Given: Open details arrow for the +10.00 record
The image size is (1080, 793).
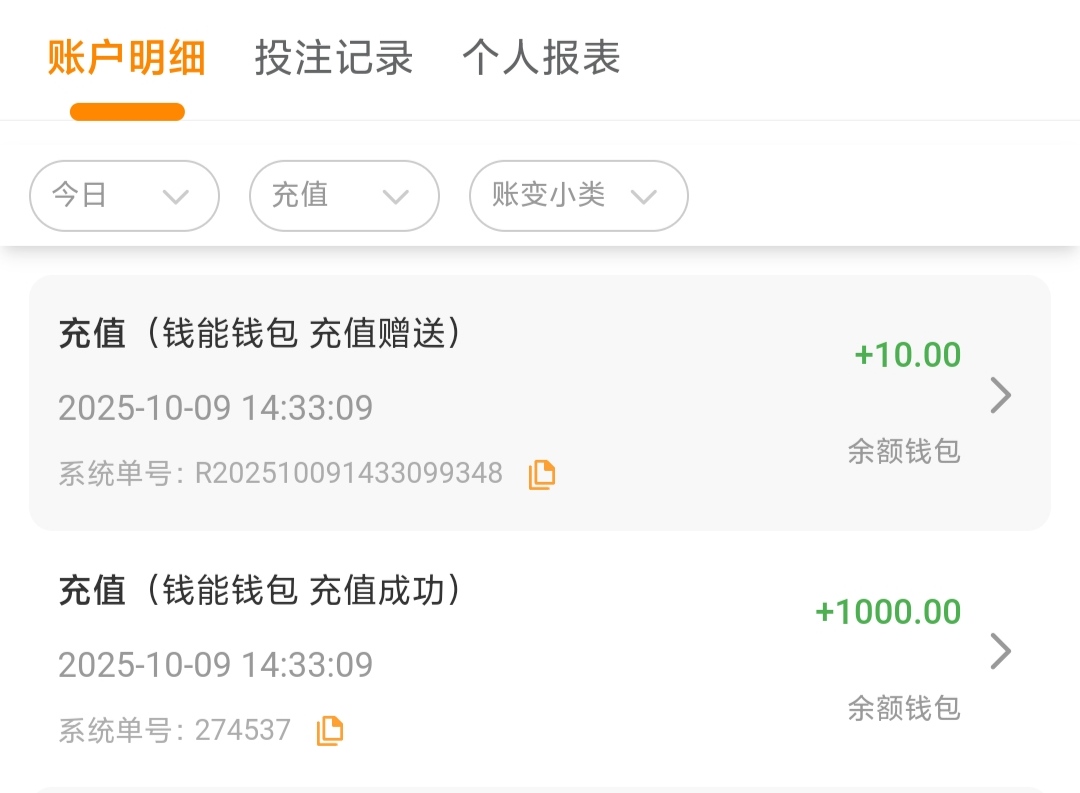Looking at the screenshot, I should 1000,396.
